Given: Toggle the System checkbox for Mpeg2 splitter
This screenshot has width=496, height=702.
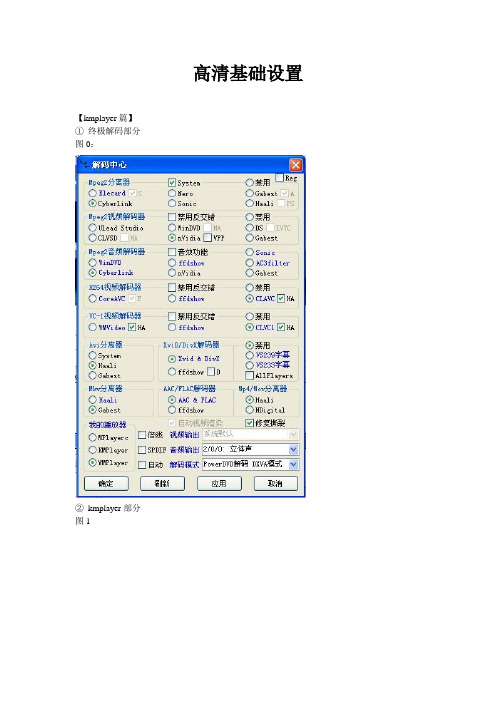Looking at the screenshot, I should (x=171, y=183).
